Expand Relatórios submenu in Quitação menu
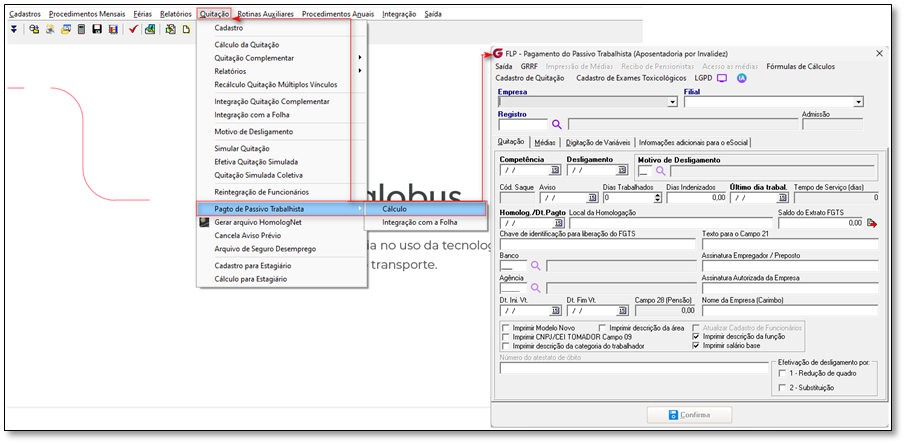Screen dimensions: 905x444 click(360, 71)
